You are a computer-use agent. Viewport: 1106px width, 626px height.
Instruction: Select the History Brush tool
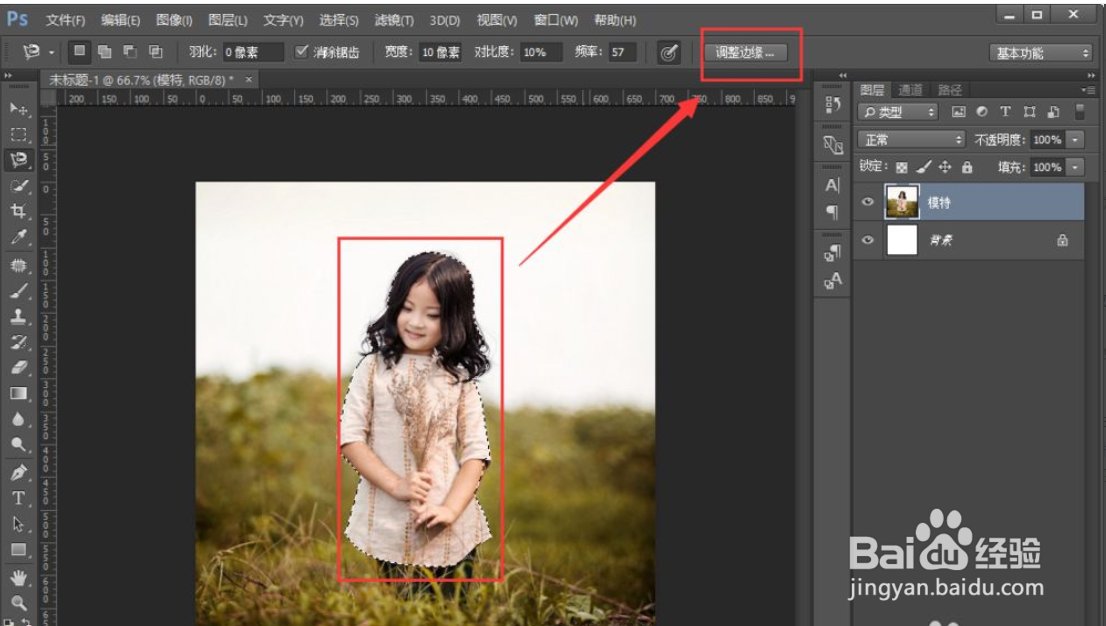(x=18, y=342)
